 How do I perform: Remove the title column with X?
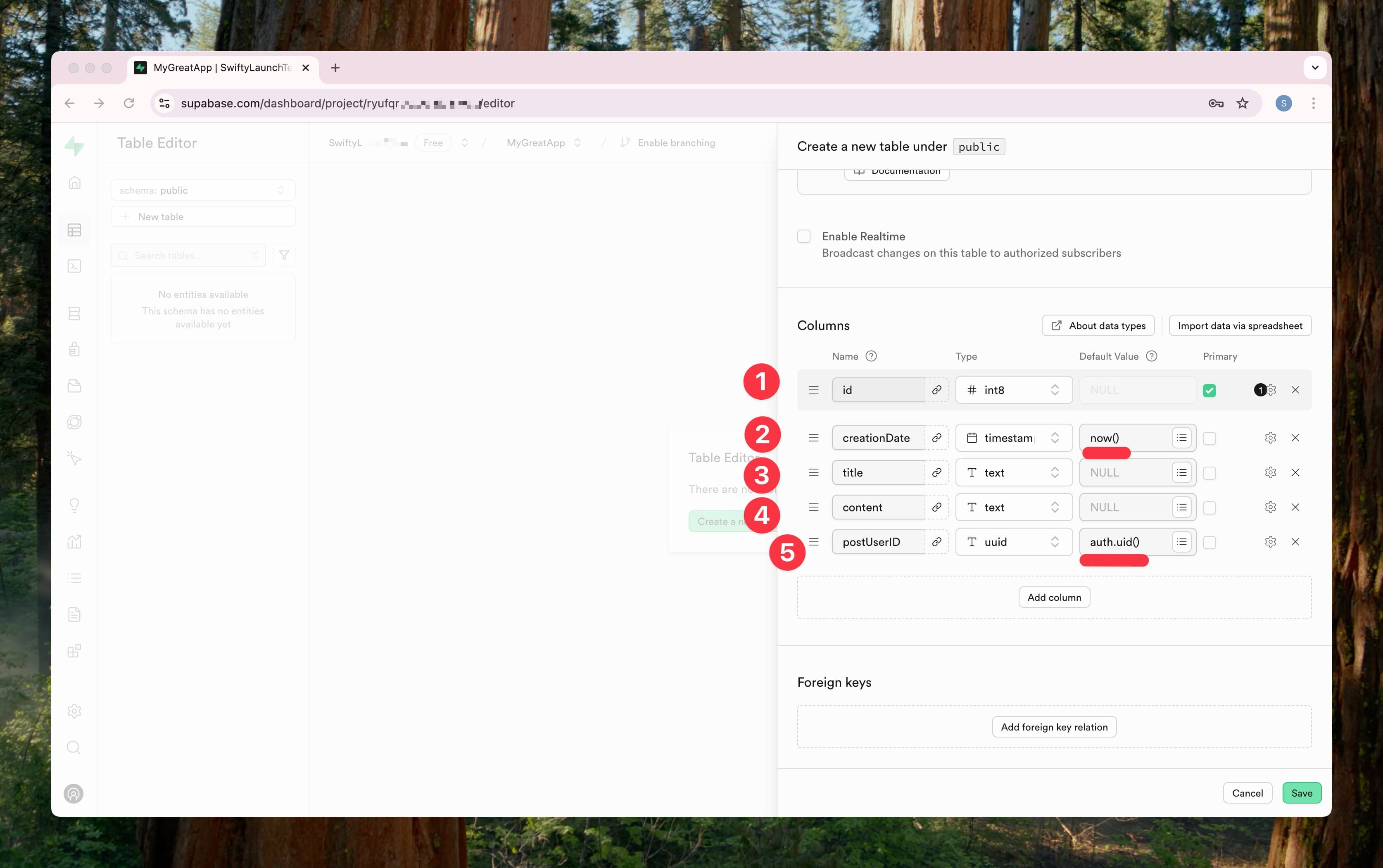coord(1295,472)
